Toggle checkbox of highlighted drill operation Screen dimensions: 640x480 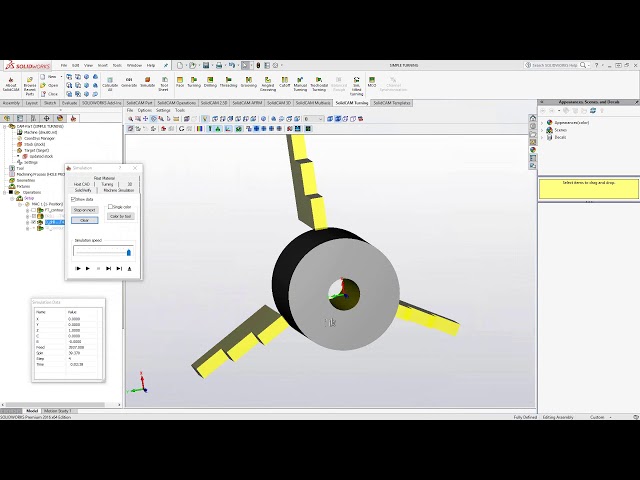pyautogui.click(x=33, y=222)
